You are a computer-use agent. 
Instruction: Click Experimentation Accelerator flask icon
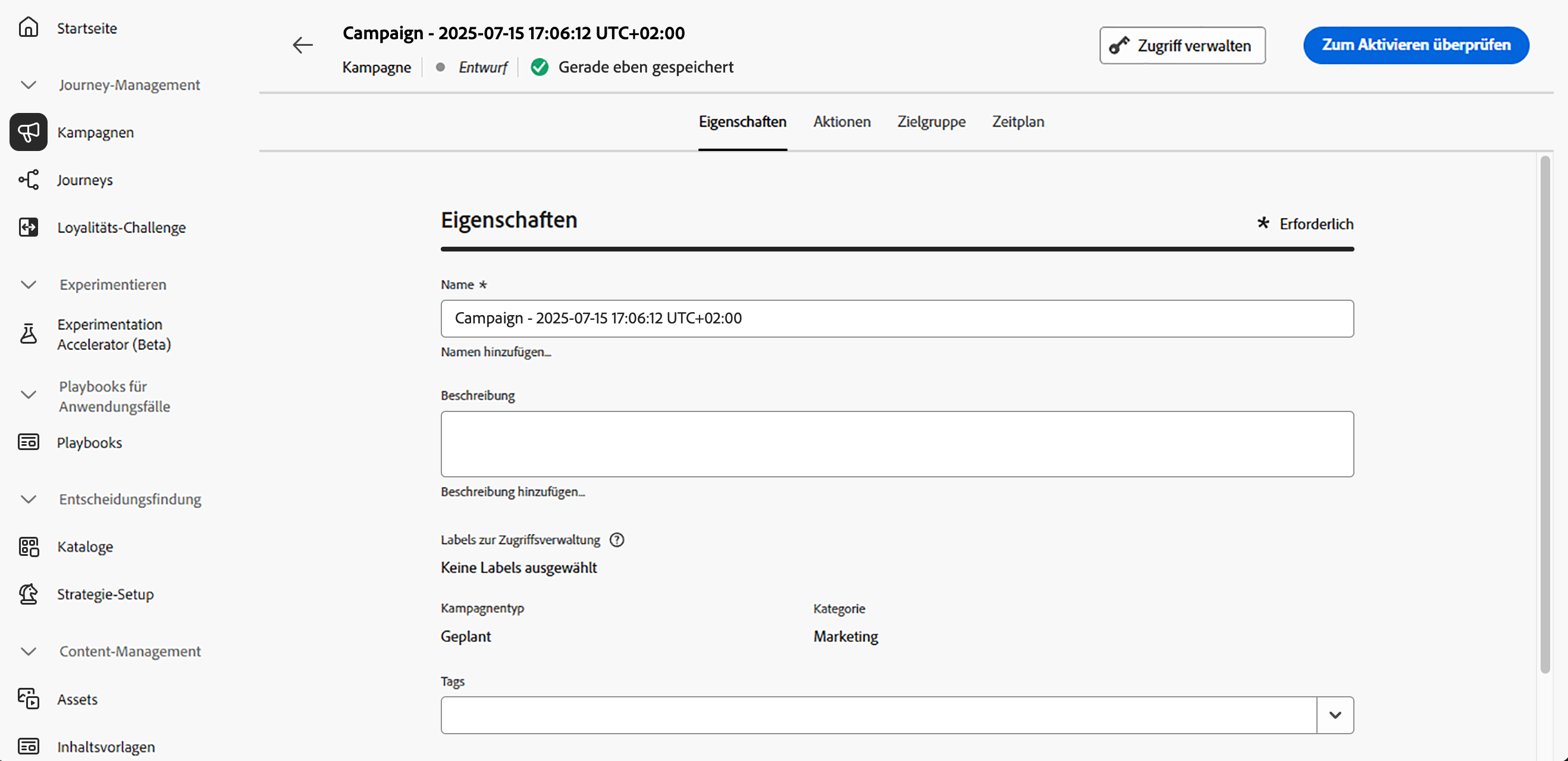pos(28,334)
